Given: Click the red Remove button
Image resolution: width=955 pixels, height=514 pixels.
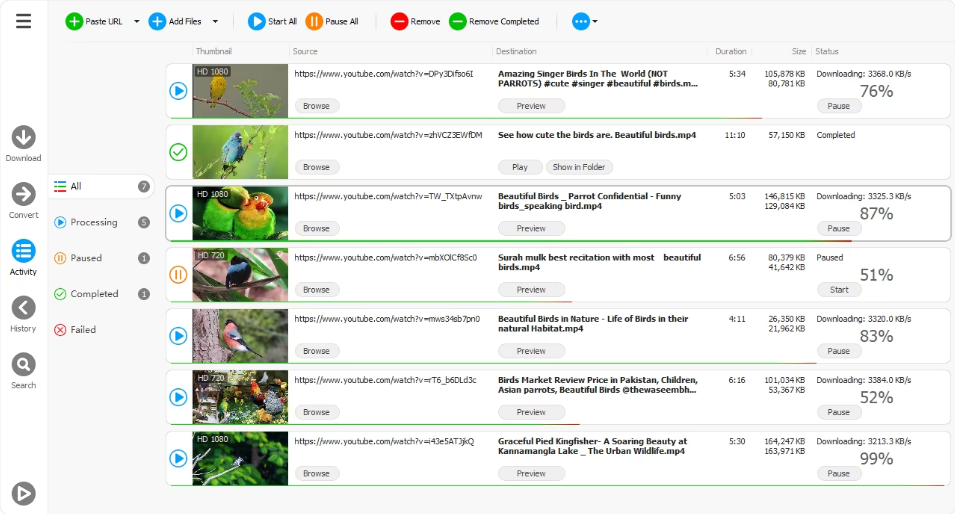Looking at the screenshot, I should [415, 22].
